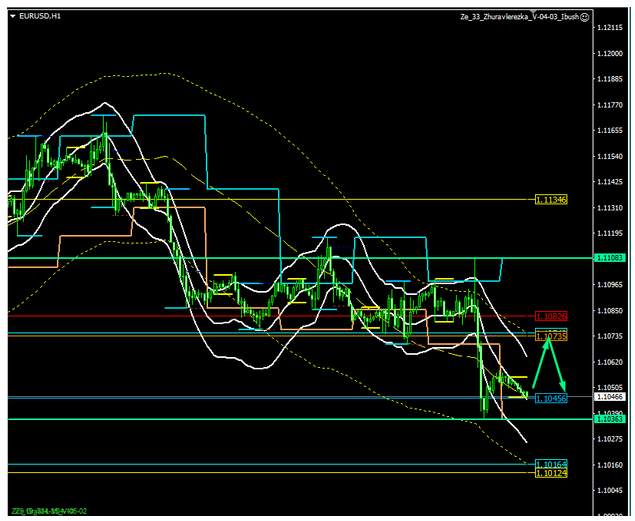635x521 pixels.
Task: Click the cyan 1.10456 price tag
Action: pyautogui.click(x=551, y=399)
